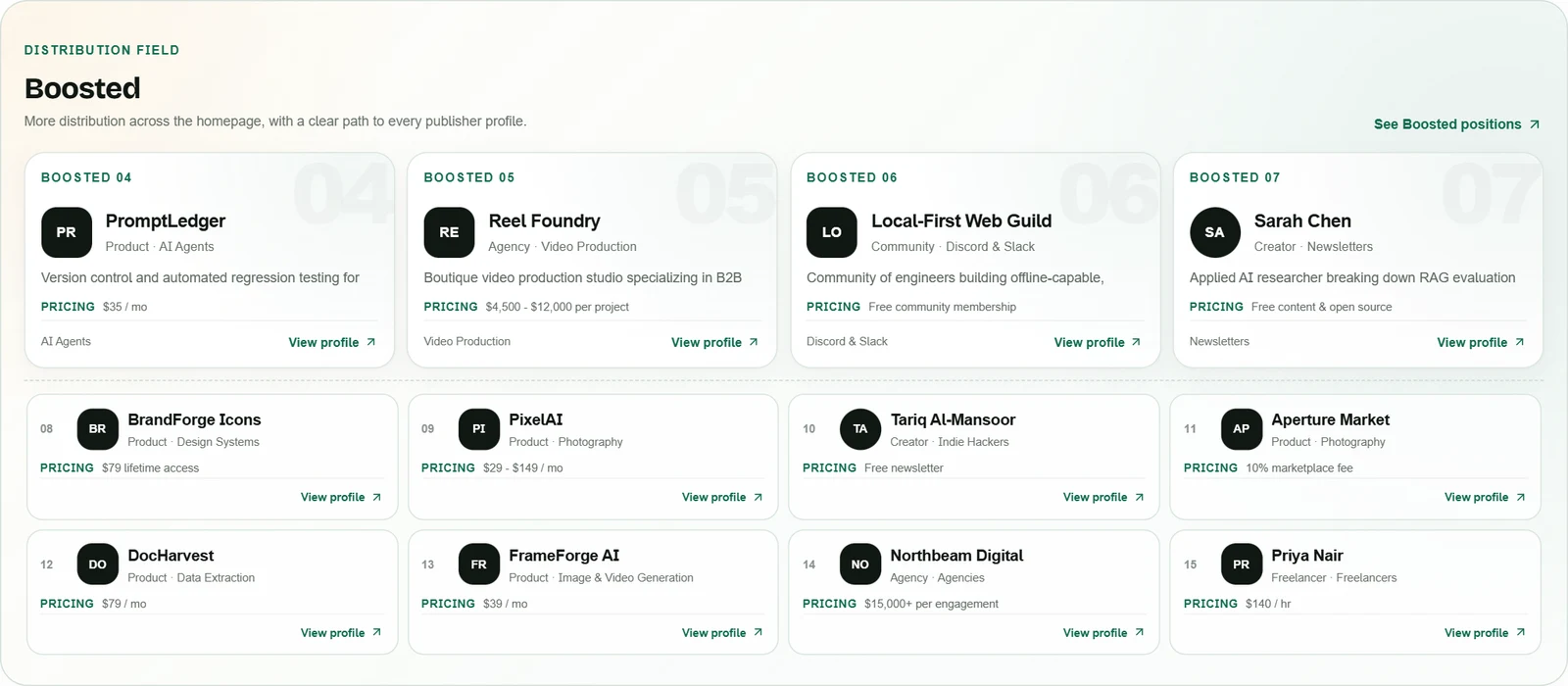Click the Reel Foundry title

click(x=545, y=221)
